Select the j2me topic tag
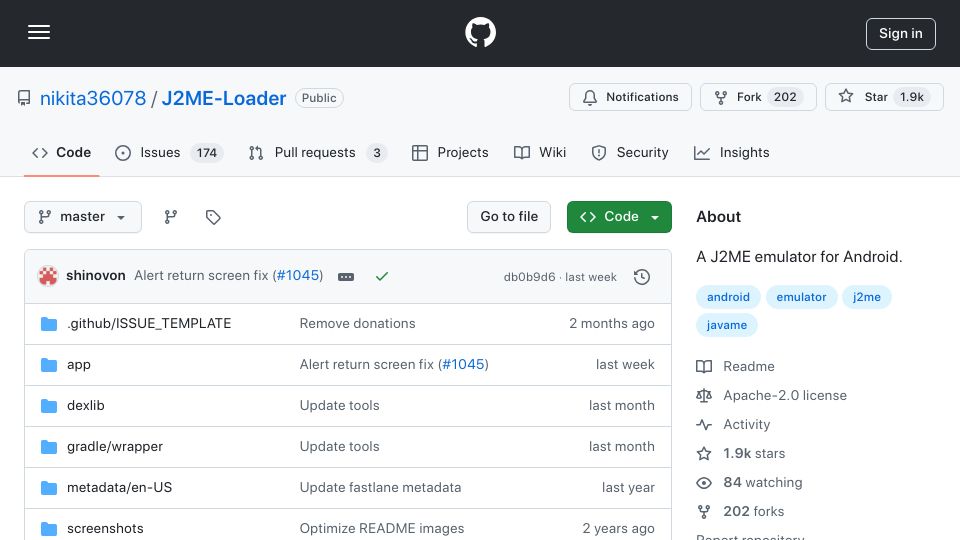Viewport: 960px width, 540px height. pos(866,297)
